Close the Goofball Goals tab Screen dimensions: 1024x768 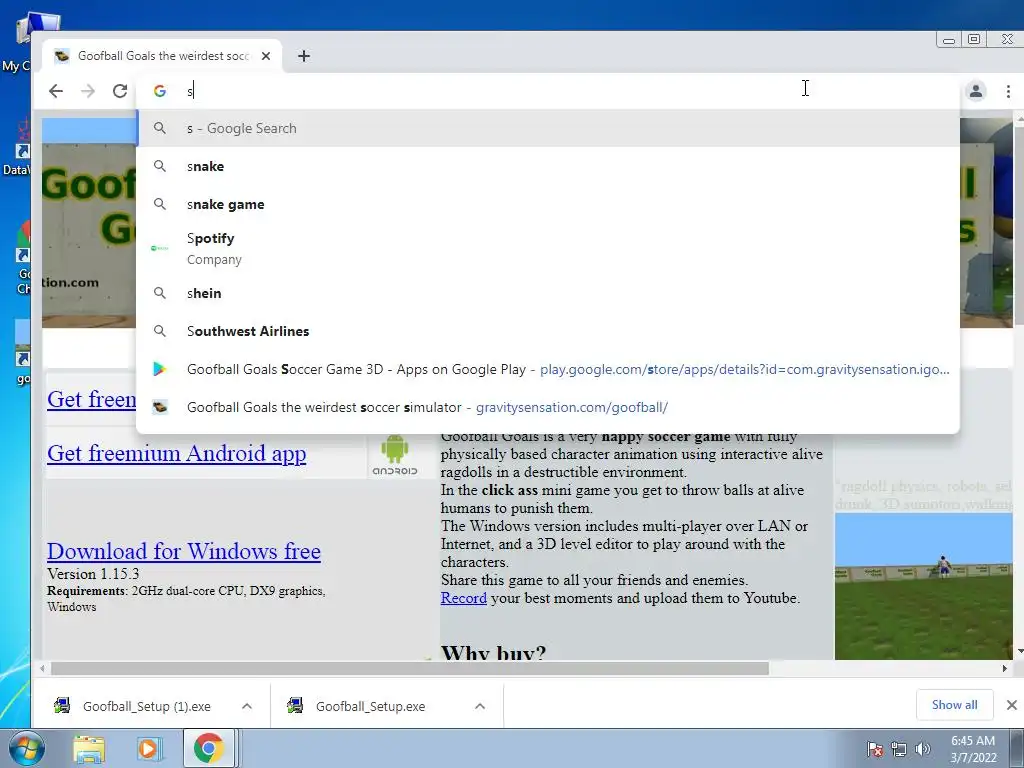click(266, 56)
